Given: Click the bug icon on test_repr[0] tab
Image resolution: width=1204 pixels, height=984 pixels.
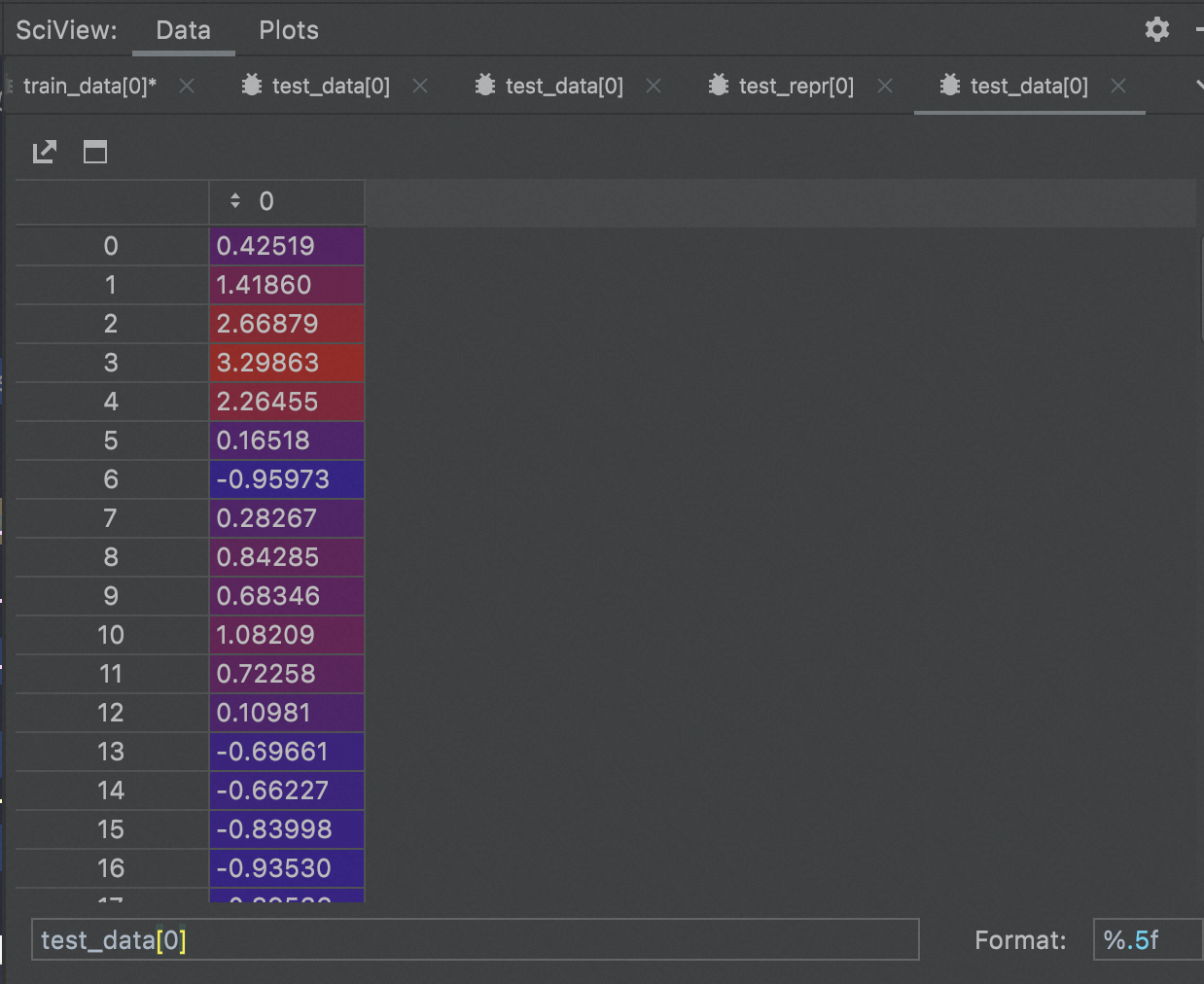Looking at the screenshot, I should 719,86.
